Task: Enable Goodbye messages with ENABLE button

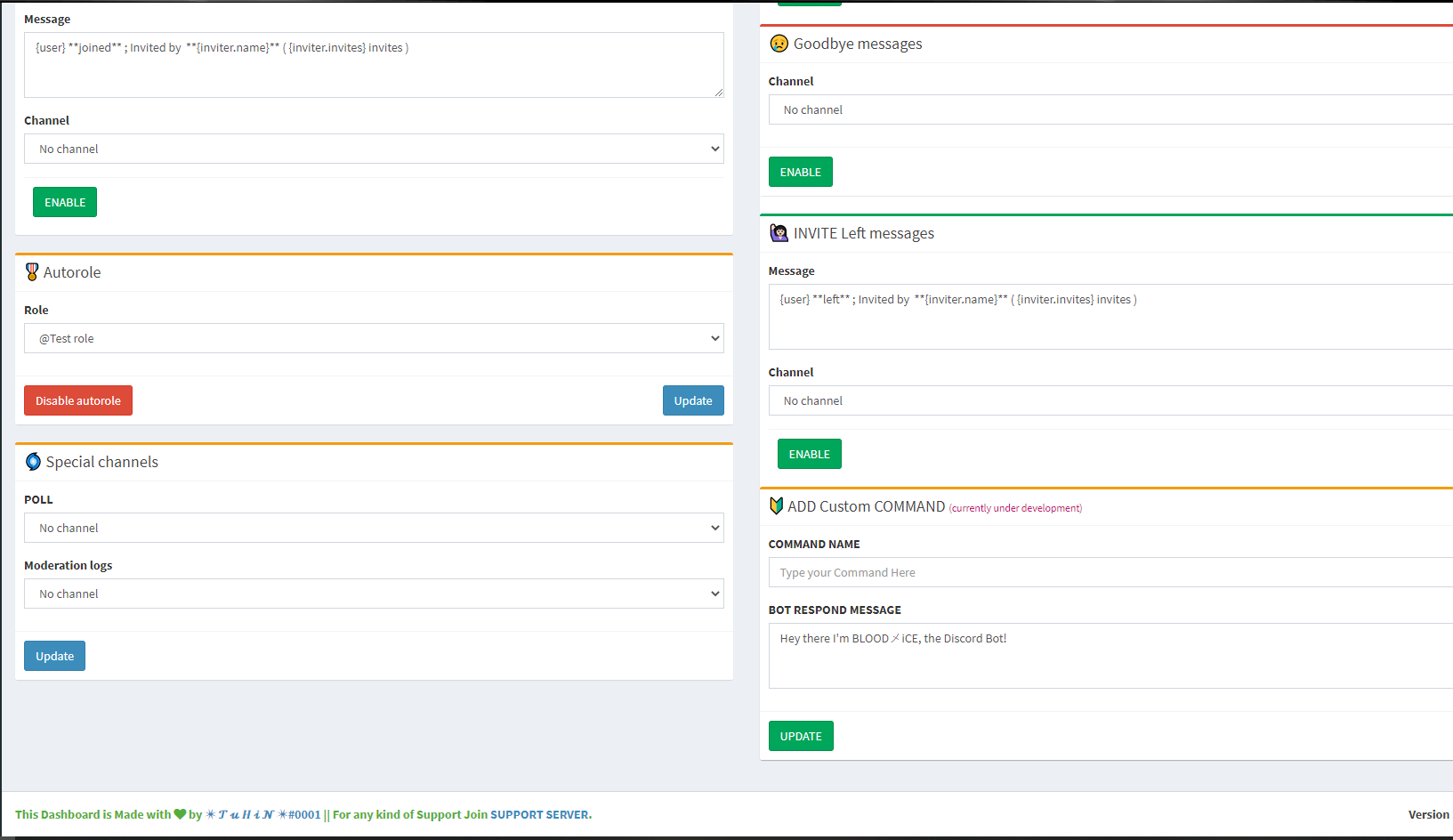Action: point(800,172)
